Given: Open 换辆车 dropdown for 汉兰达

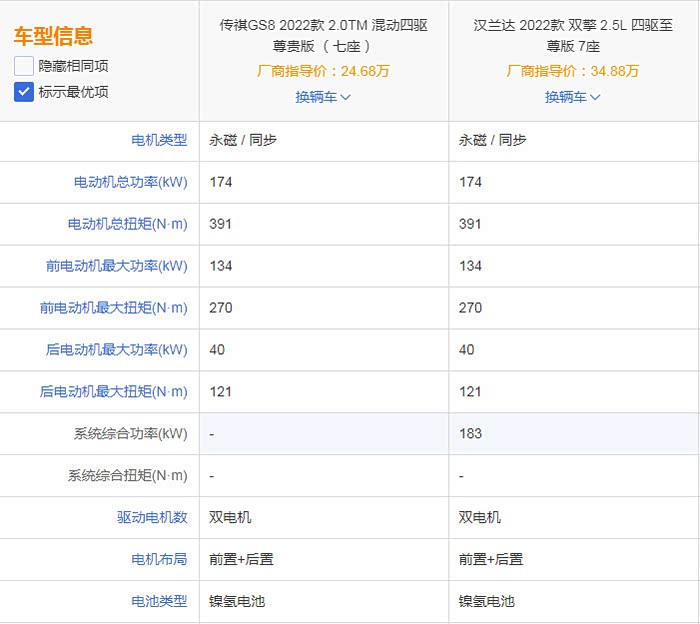Looking at the screenshot, I should tap(573, 97).
